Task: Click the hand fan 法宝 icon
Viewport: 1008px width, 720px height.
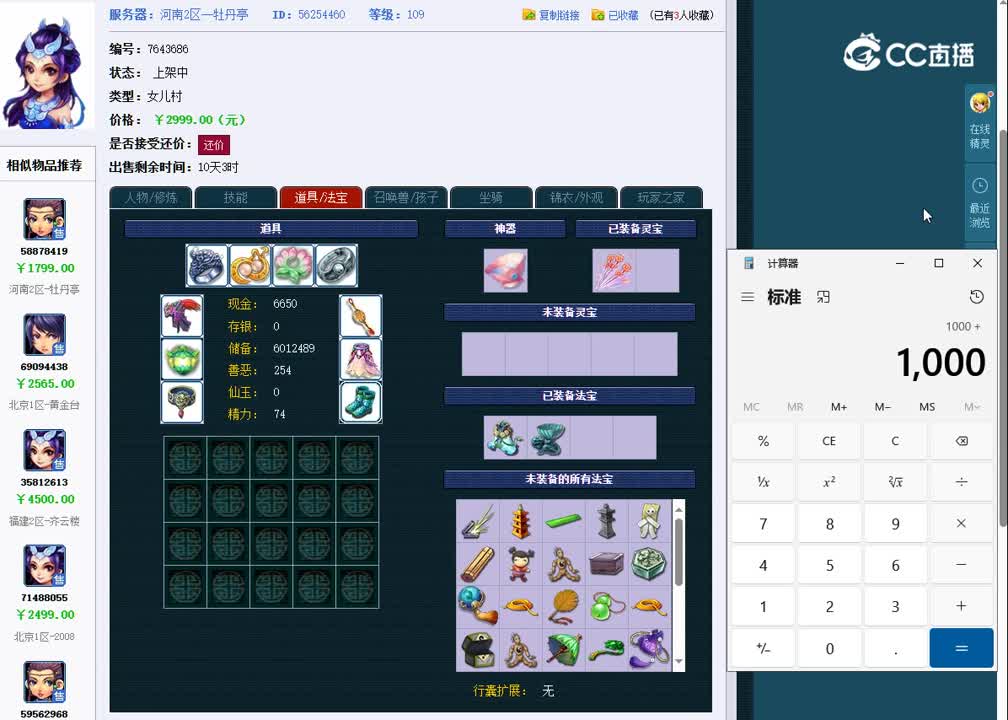Action: [564, 607]
